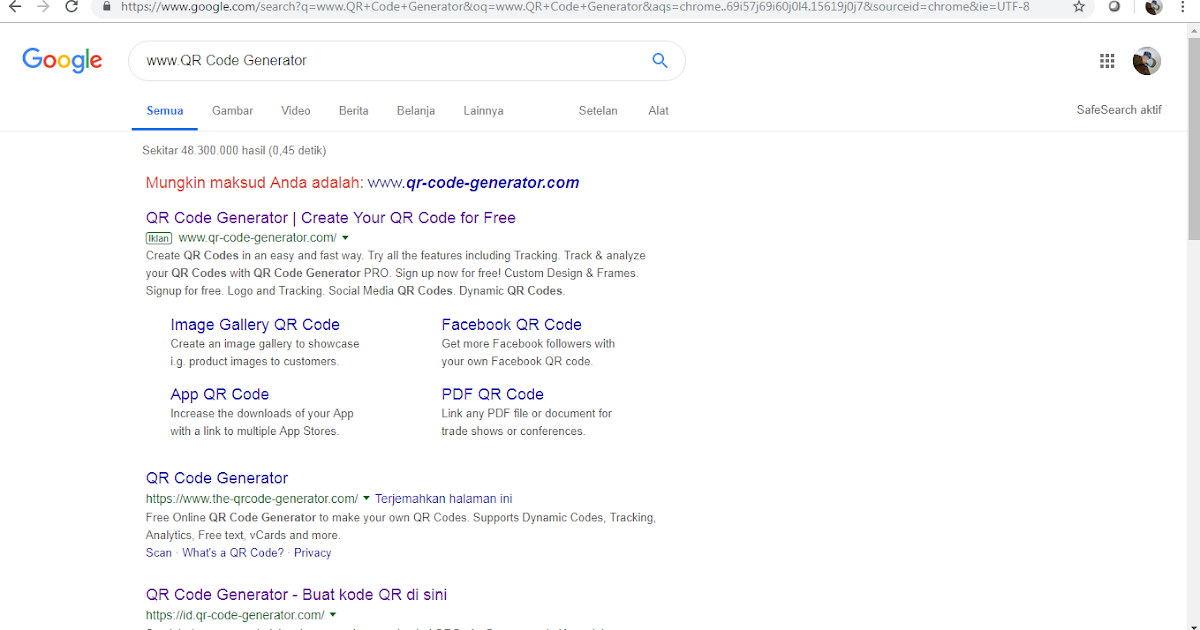Open the Alat tools option
Viewport: 1200px width, 630px height.
coord(658,111)
